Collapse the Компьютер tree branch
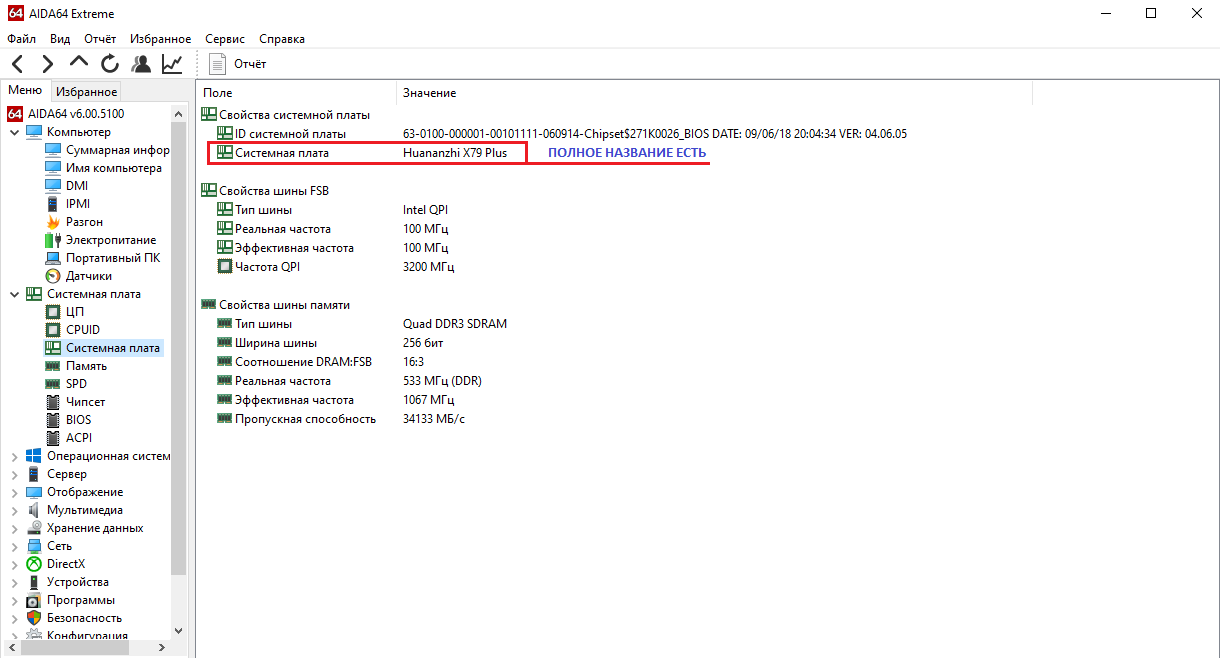1220x658 pixels. [14, 132]
